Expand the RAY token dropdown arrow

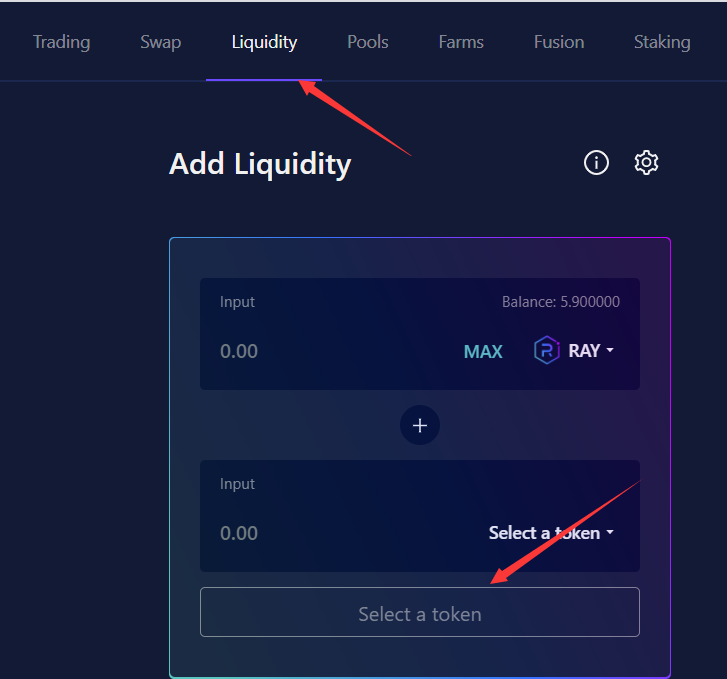pos(610,350)
